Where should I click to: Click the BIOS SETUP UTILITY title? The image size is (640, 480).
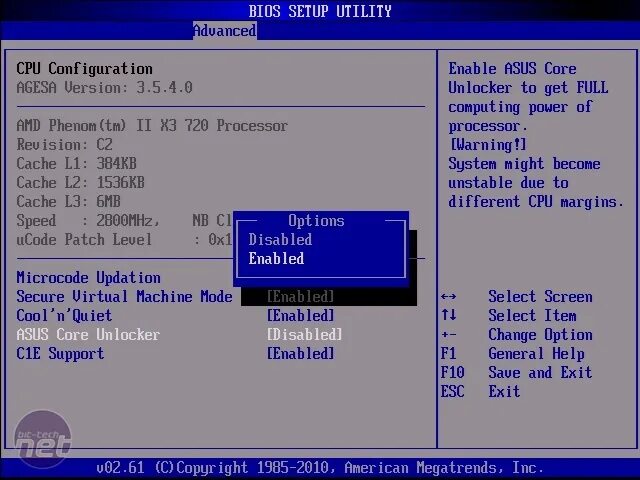click(320, 11)
